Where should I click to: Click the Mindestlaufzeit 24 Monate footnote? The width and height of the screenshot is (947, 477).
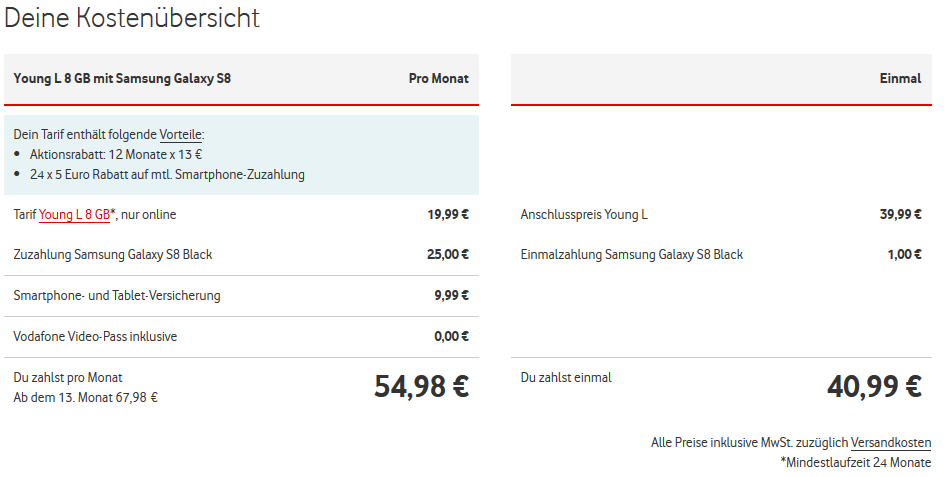tap(855, 462)
